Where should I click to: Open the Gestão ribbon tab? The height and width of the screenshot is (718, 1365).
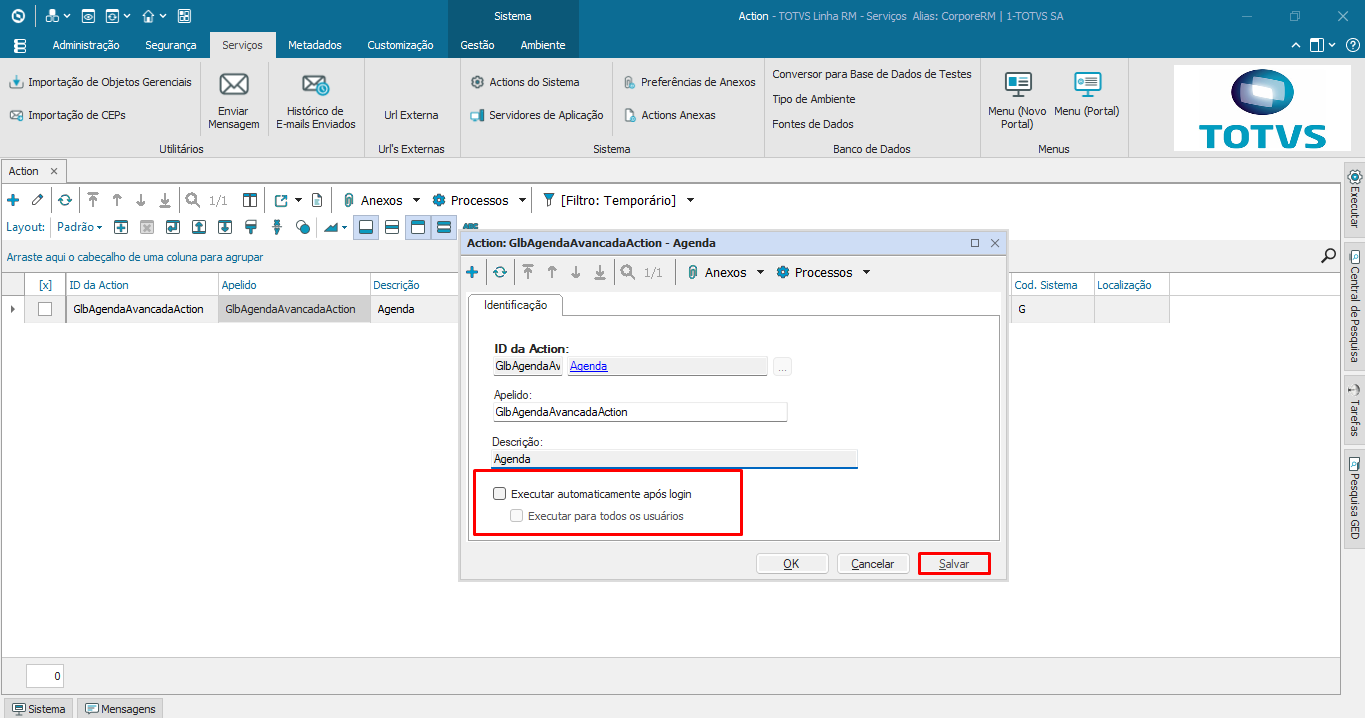tap(477, 45)
